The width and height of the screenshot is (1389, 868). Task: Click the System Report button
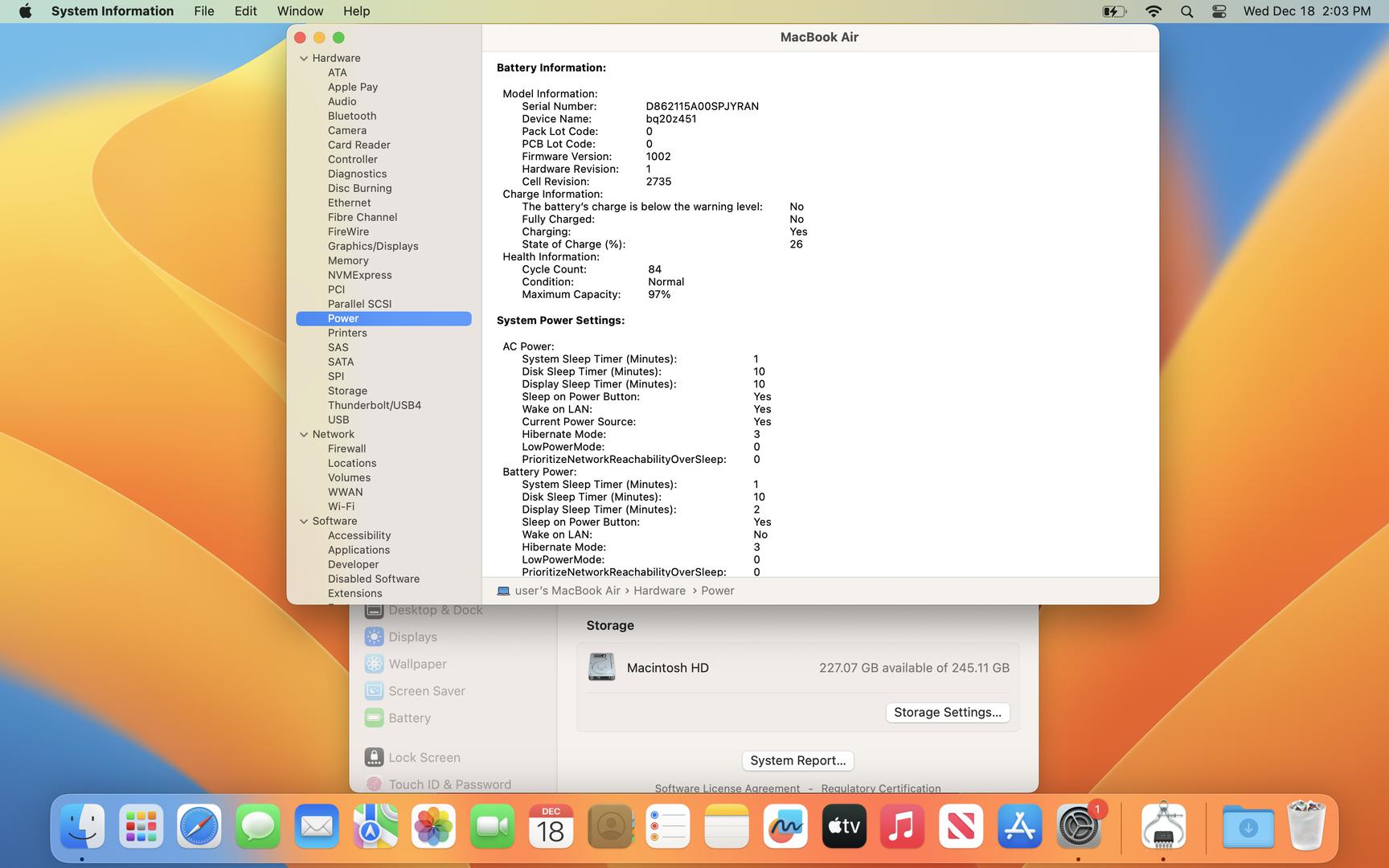click(x=797, y=760)
